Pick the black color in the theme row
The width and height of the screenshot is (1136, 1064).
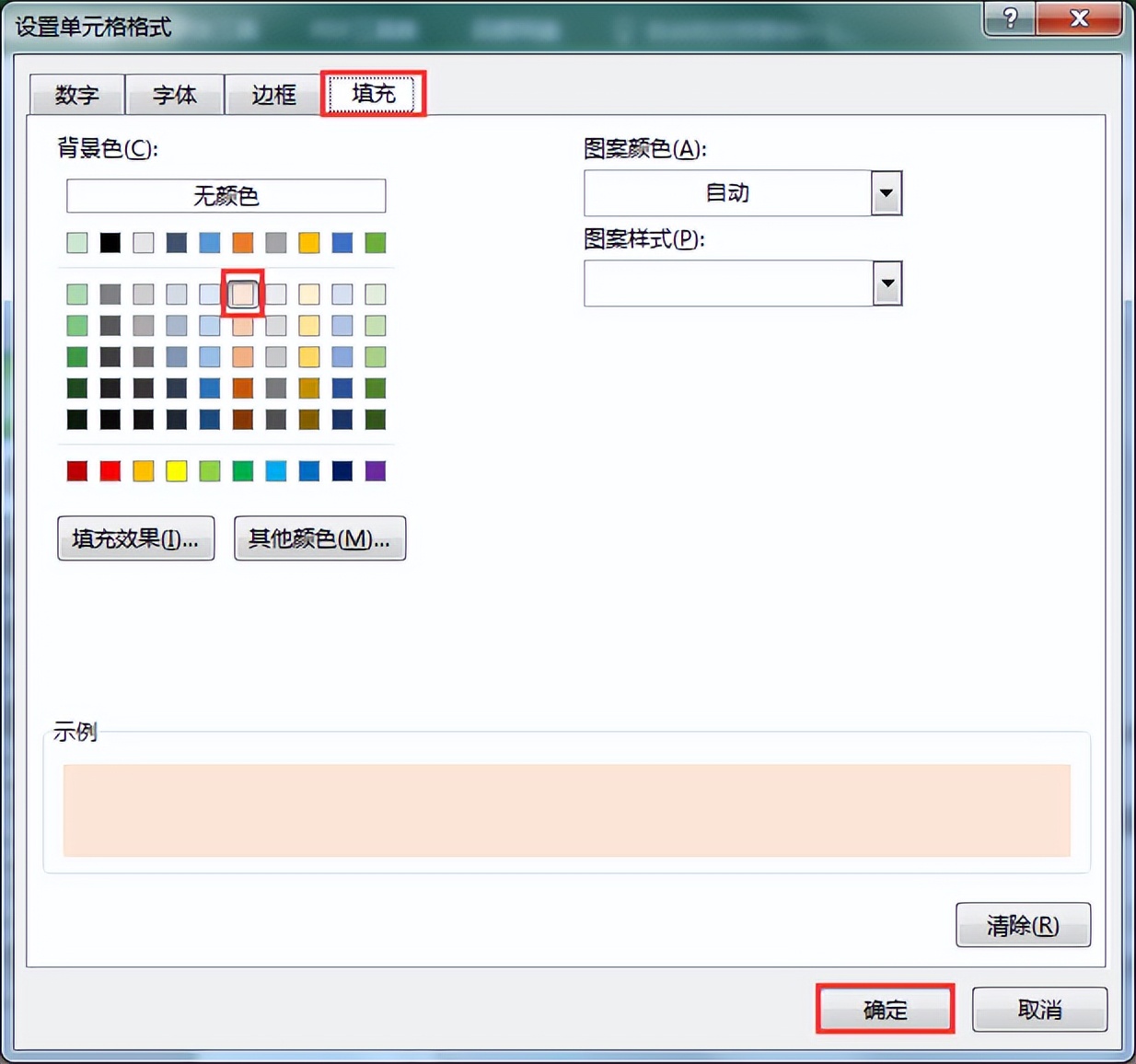point(110,242)
